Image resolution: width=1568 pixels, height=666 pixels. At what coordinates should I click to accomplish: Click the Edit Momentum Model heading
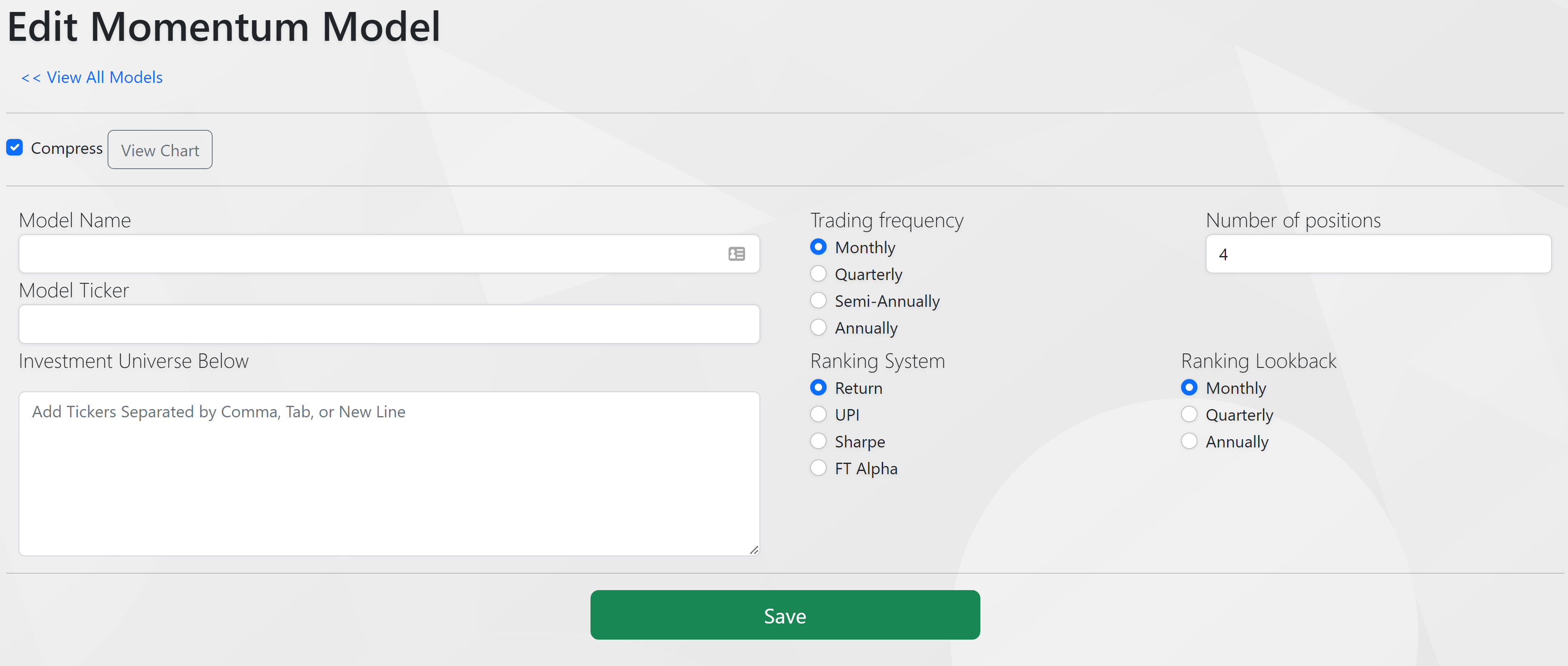click(223, 27)
